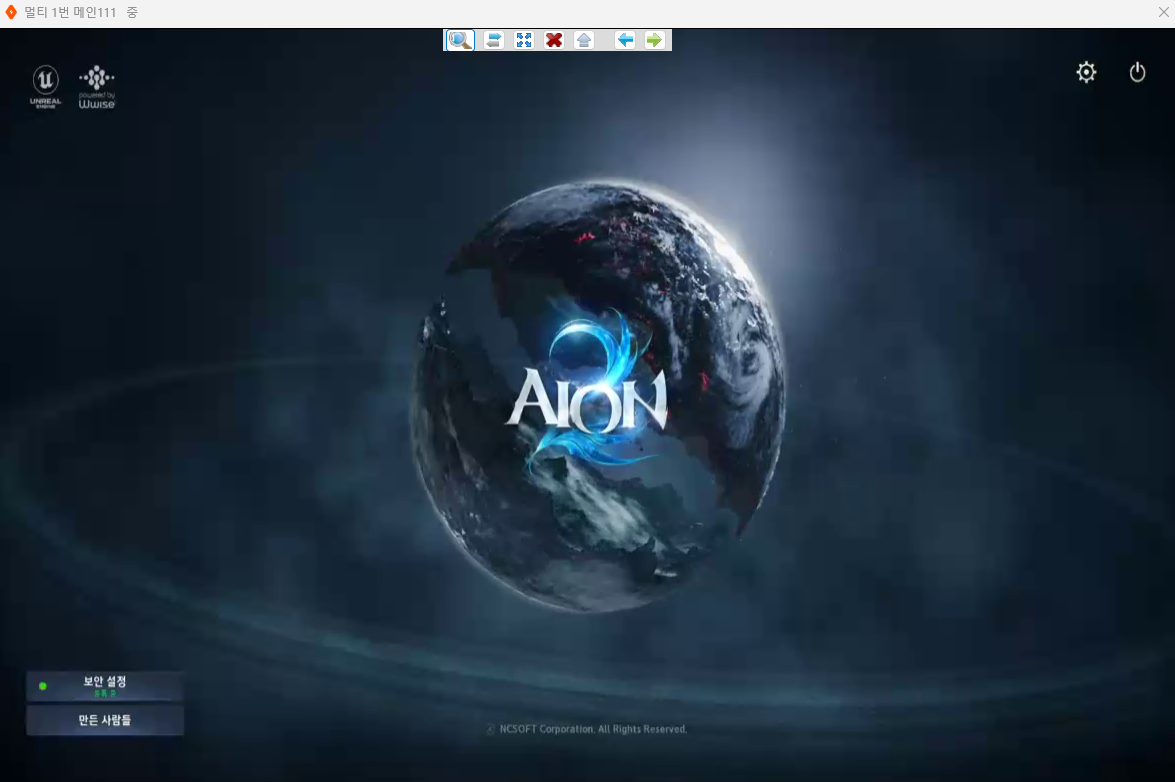Click the magnifier zoom icon in toolbar
Image resolution: width=1175 pixels, height=782 pixels.
click(460, 40)
